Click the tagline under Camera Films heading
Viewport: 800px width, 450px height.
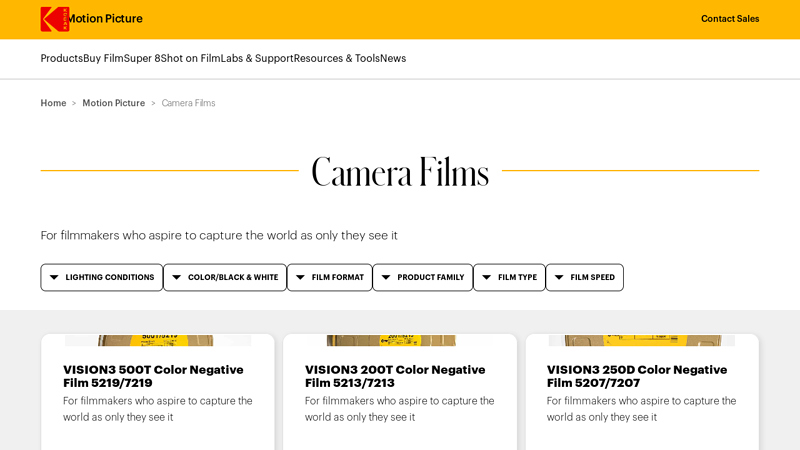(x=219, y=235)
